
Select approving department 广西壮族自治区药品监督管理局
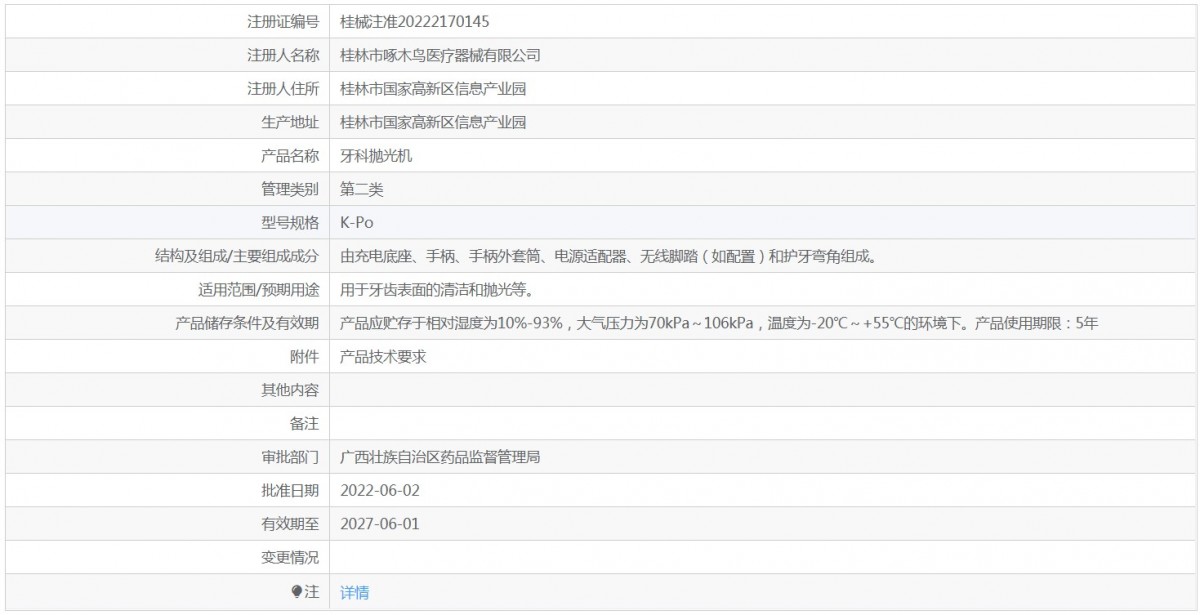coord(440,458)
